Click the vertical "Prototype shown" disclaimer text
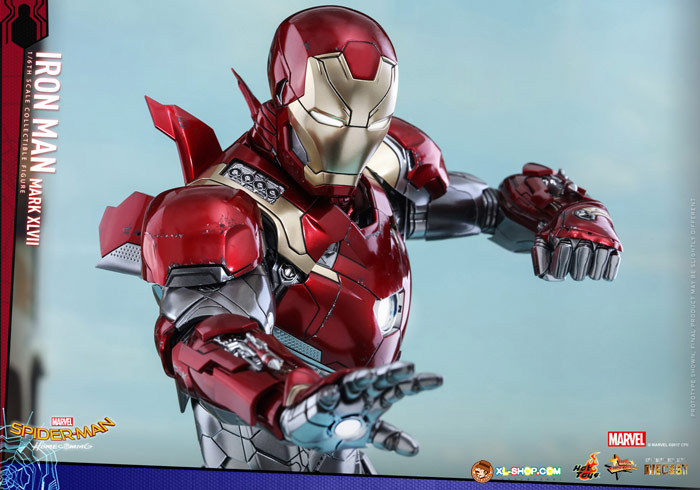 [x=693, y=308]
